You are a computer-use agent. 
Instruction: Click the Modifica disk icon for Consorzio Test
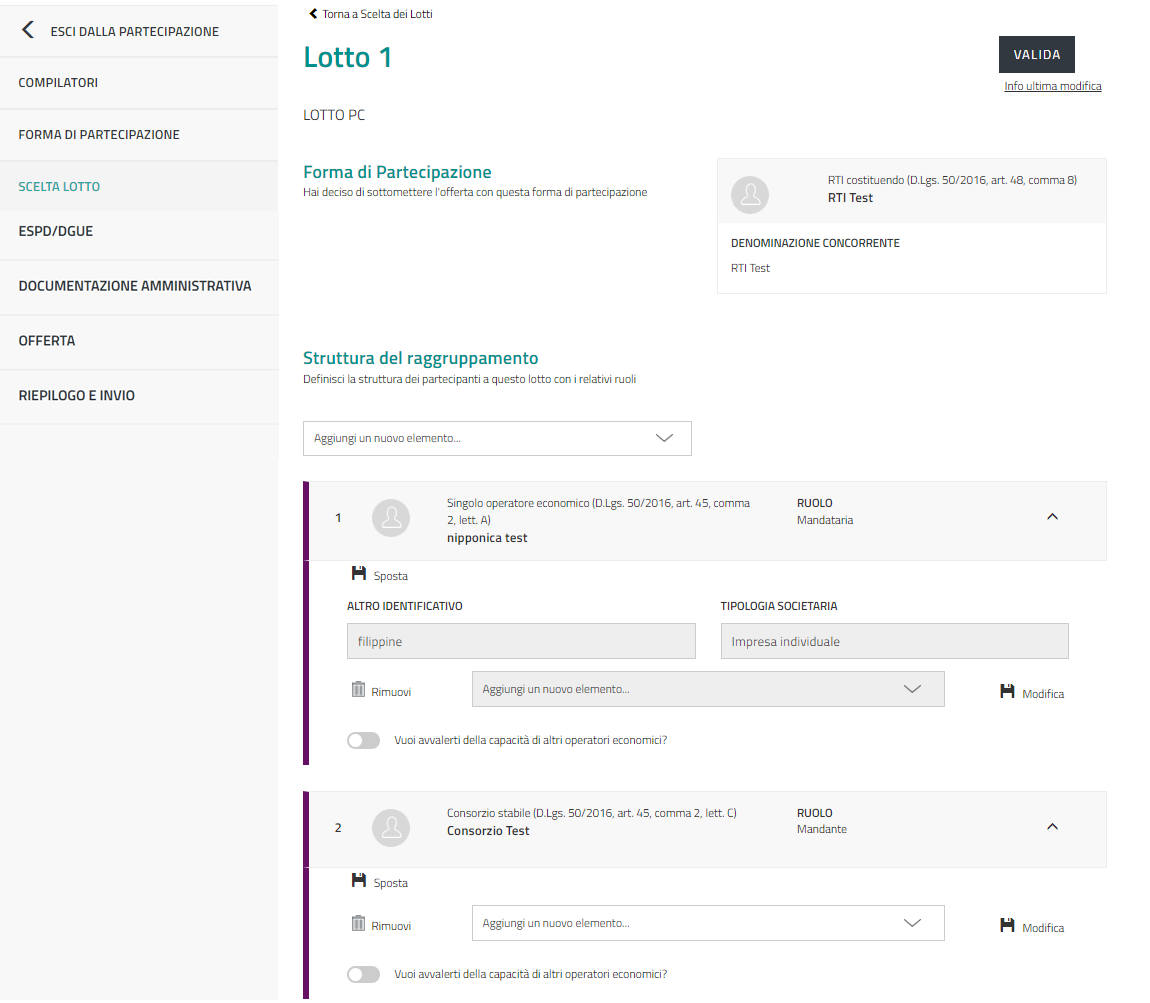tap(1007, 926)
